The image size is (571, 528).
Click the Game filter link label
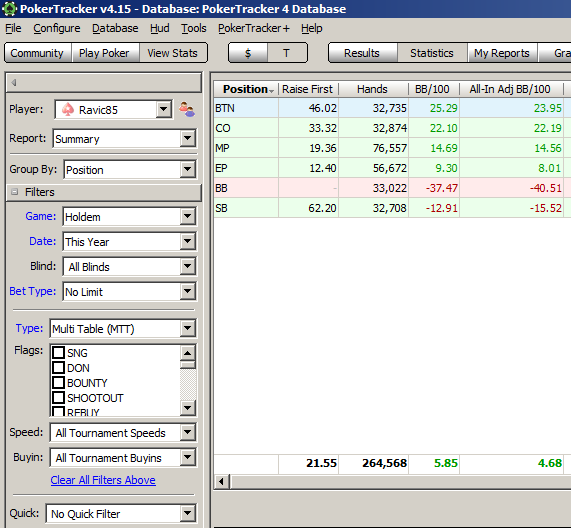point(41,216)
